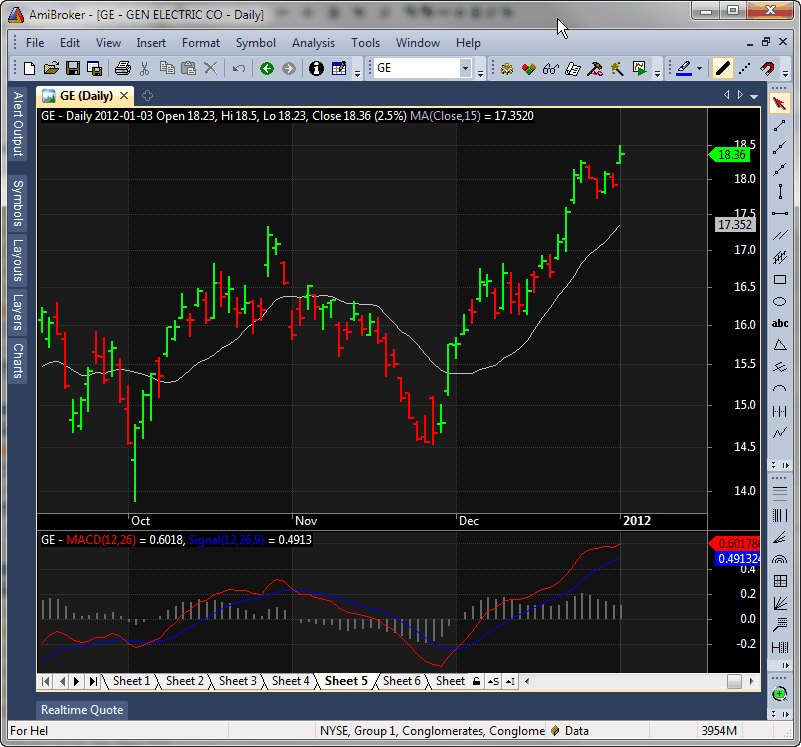801x747 pixels.
Task: Open the Analysis menu
Action: click(x=313, y=43)
